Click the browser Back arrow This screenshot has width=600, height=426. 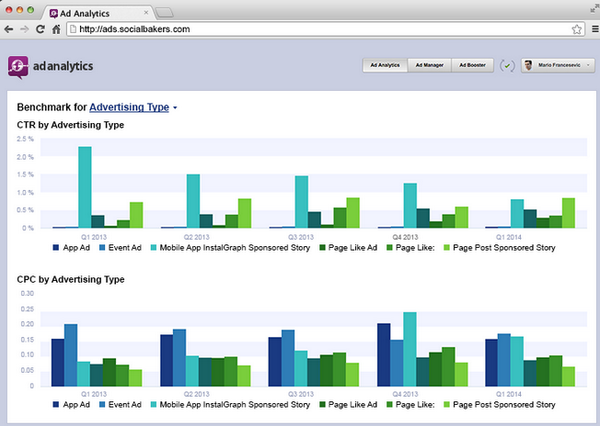click(9, 29)
